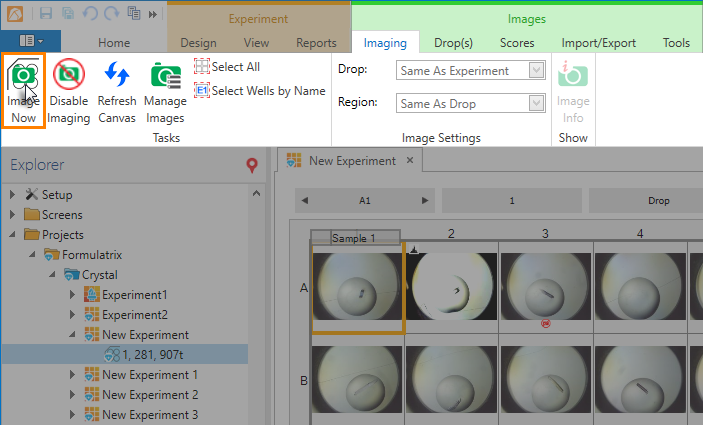Click Refresh Canvas in Tasks group
The image size is (703, 425).
(x=117, y=91)
